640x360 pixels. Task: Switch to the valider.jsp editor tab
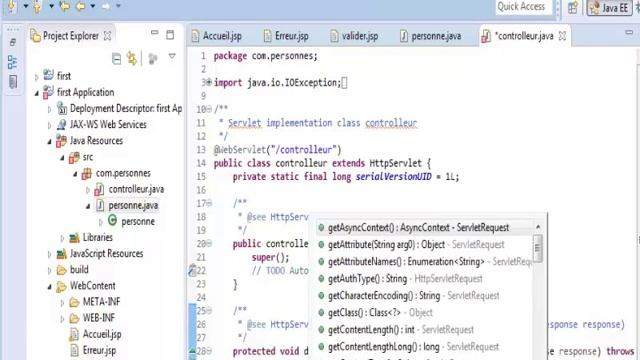tap(354, 36)
